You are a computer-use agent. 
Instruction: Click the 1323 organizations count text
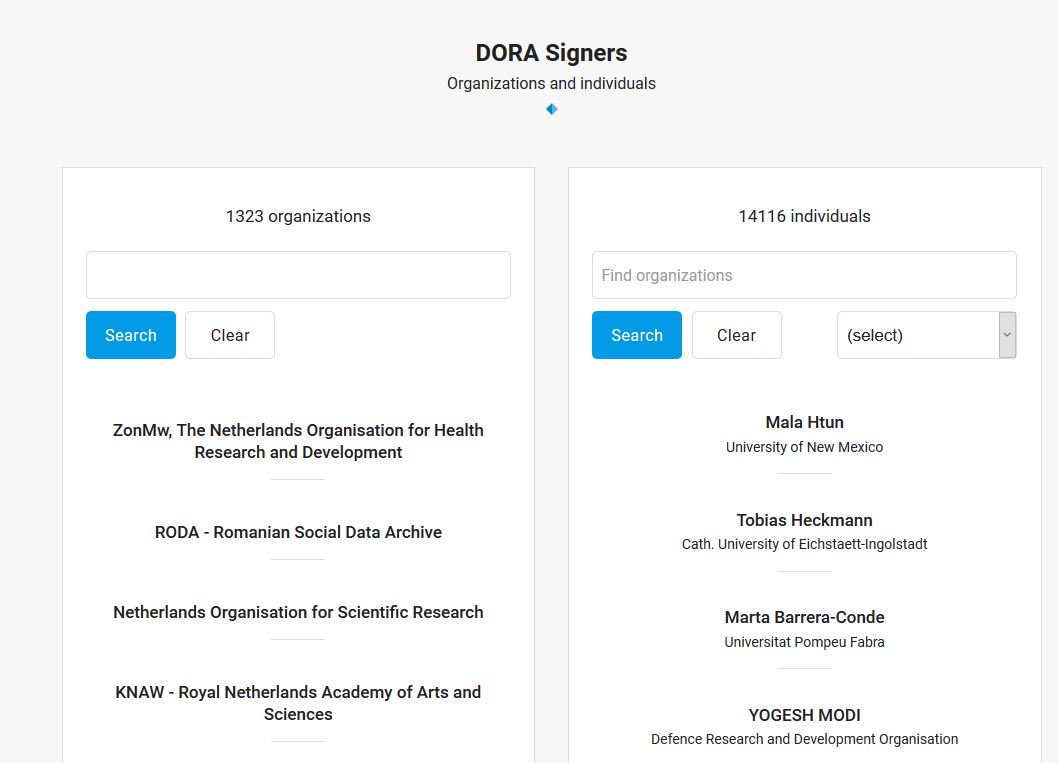[298, 216]
